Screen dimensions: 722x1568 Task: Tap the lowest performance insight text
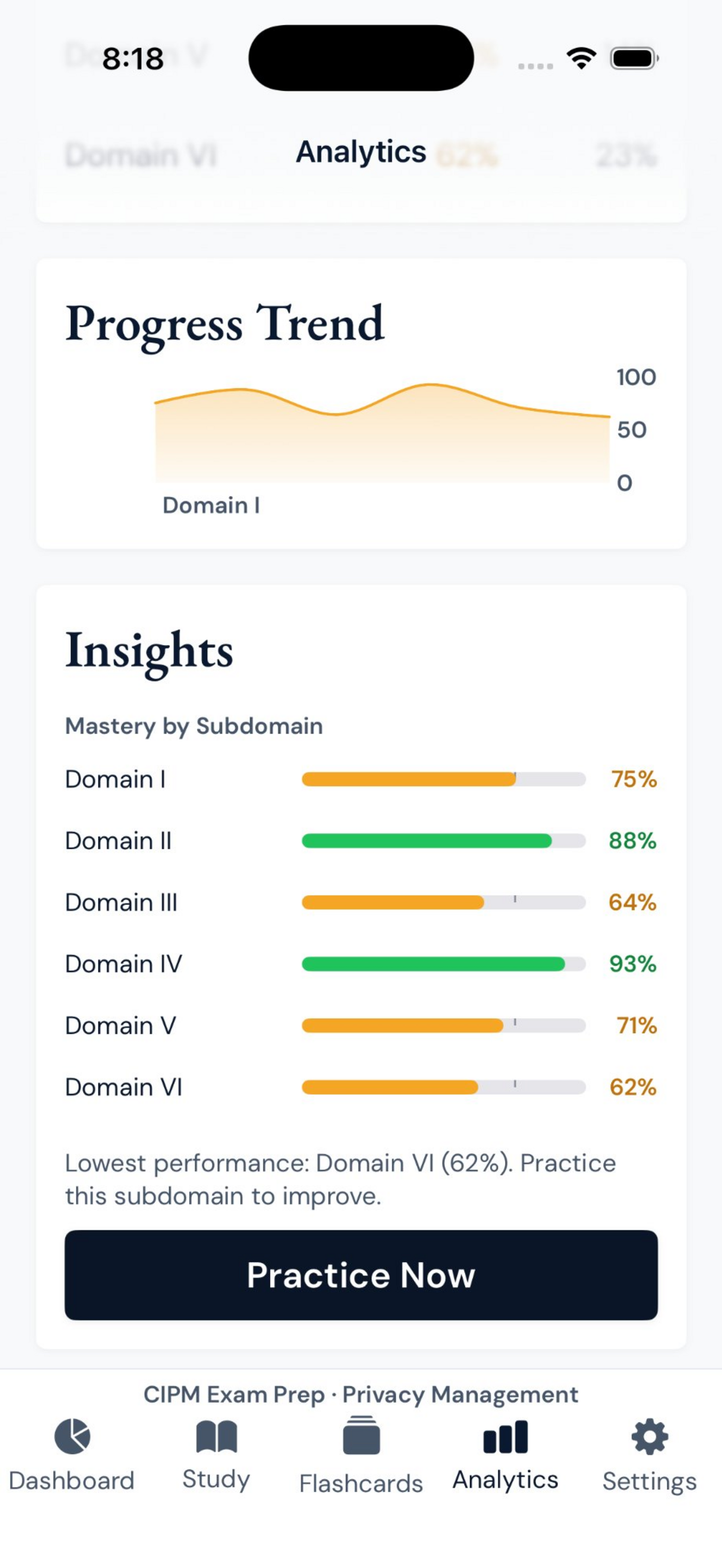pos(341,1180)
